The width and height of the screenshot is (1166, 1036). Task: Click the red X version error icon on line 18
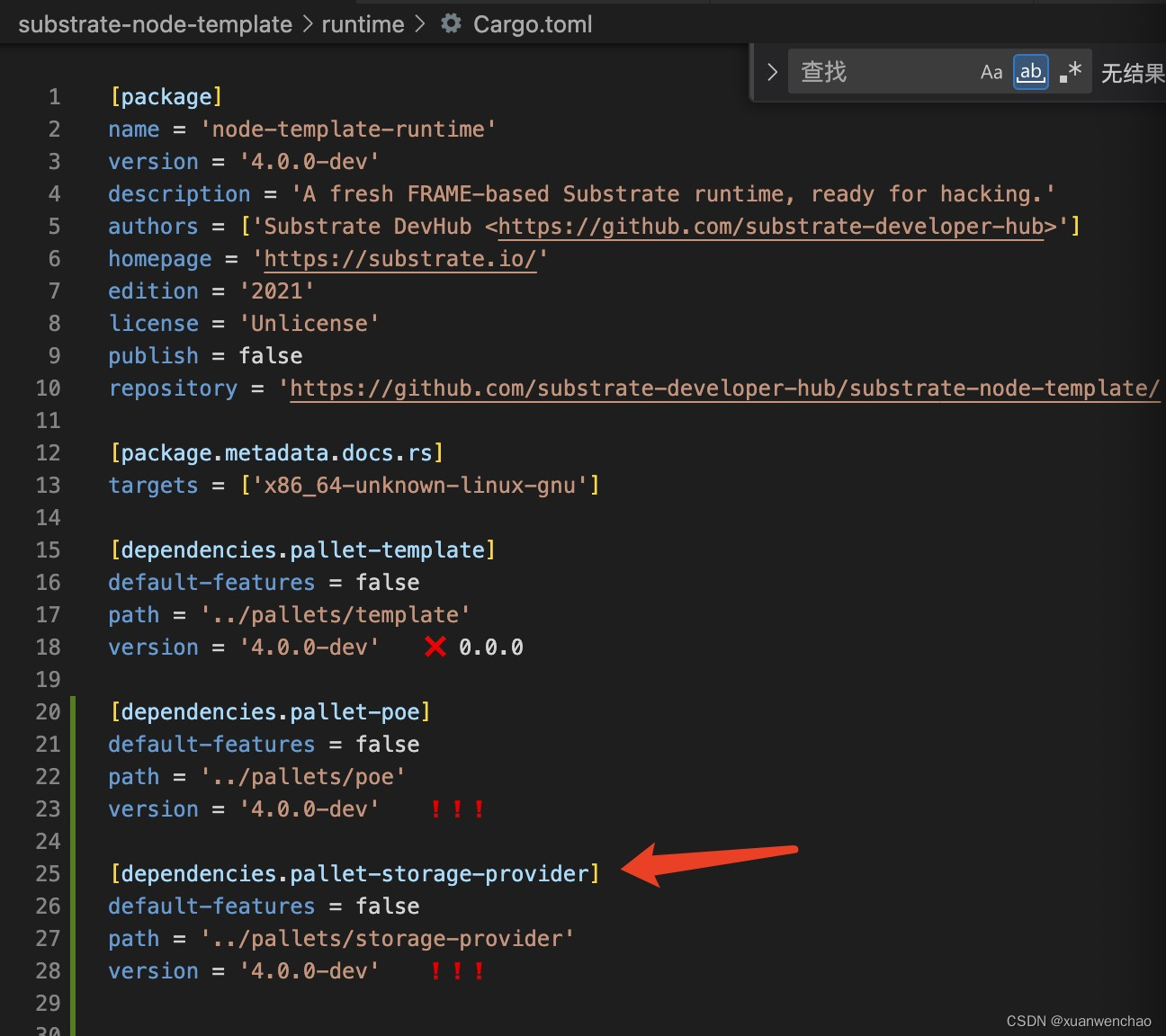click(435, 647)
